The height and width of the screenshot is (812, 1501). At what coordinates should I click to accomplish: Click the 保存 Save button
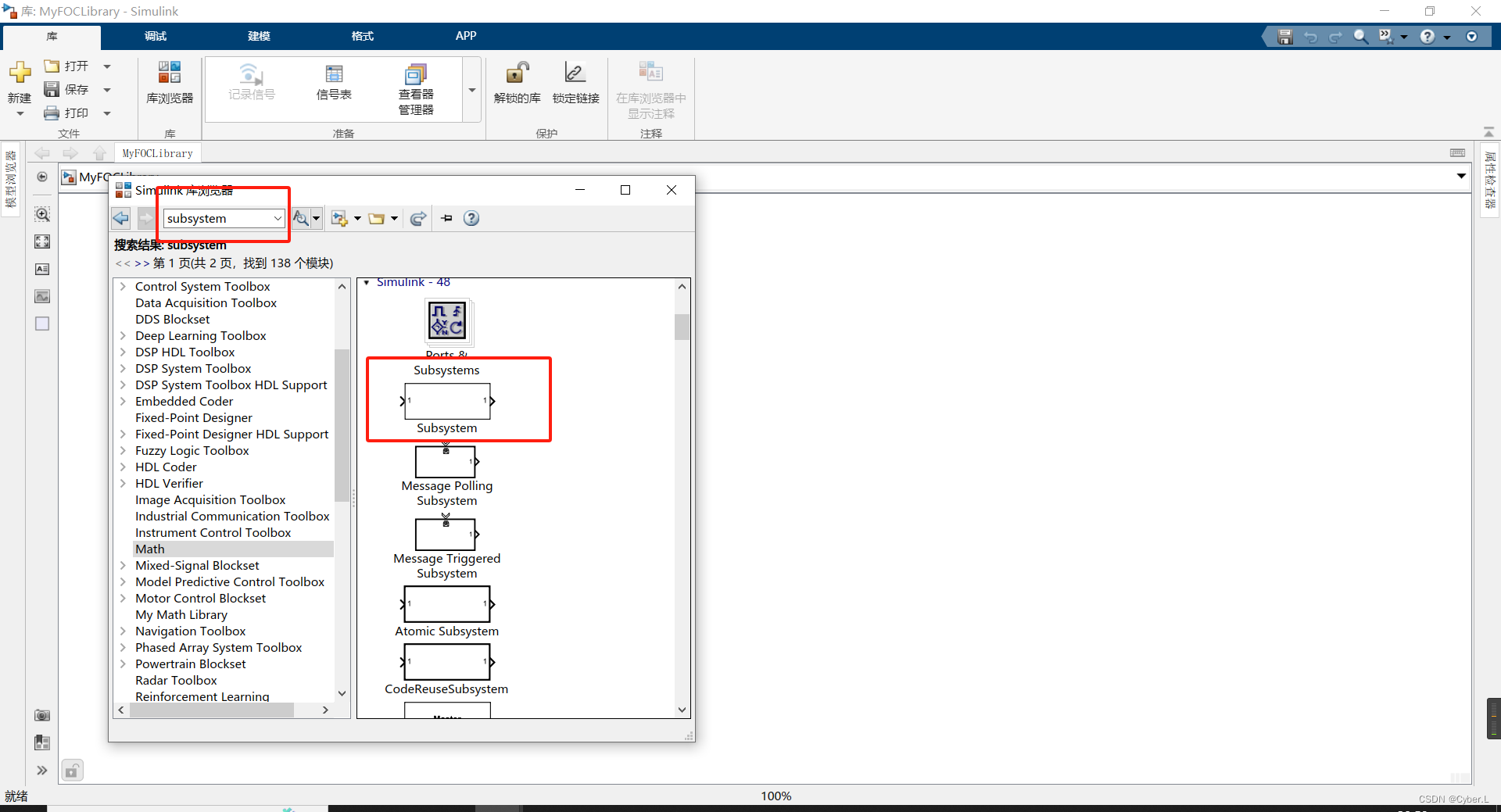(66, 90)
